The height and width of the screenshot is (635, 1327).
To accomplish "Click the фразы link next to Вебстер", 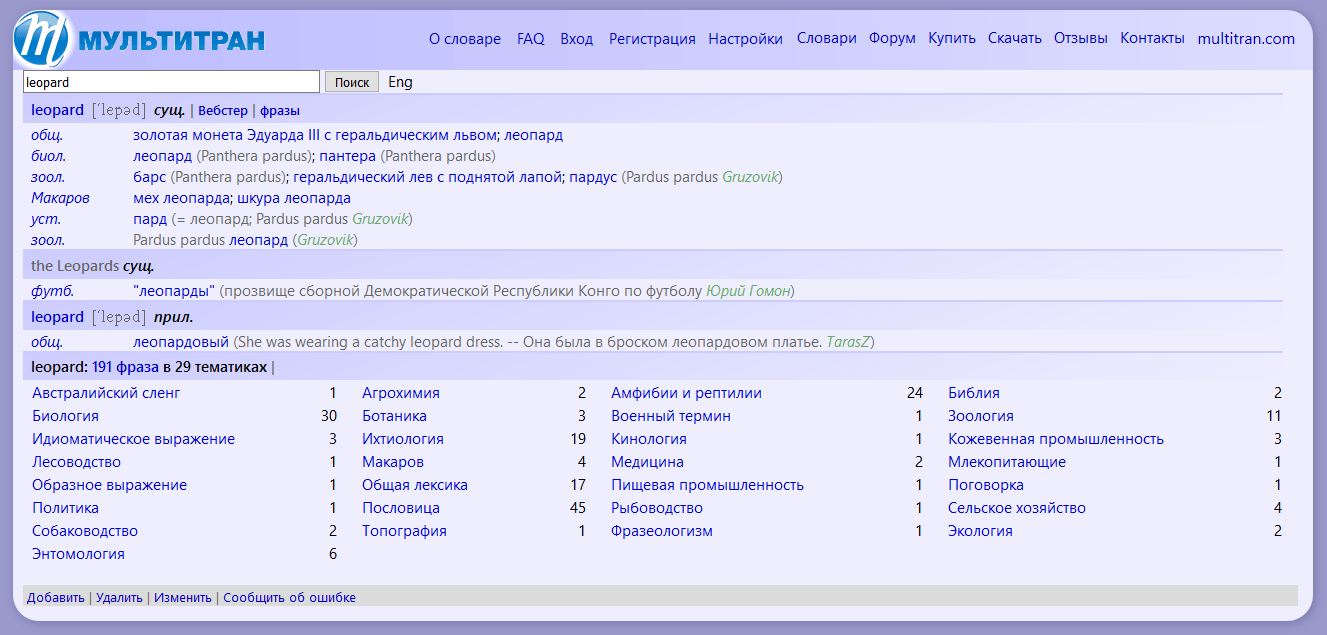I will coord(280,111).
